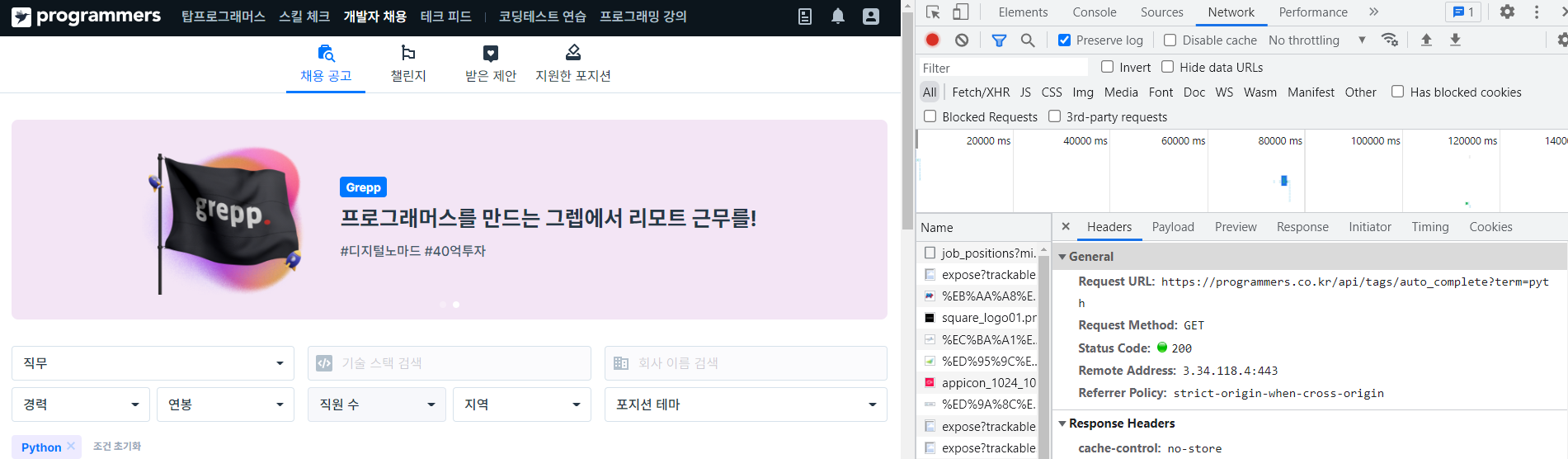The width and height of the screenshot is (1568, 459).
Task: Check the Invert filter checkbox
Action: pos(1108,67)
